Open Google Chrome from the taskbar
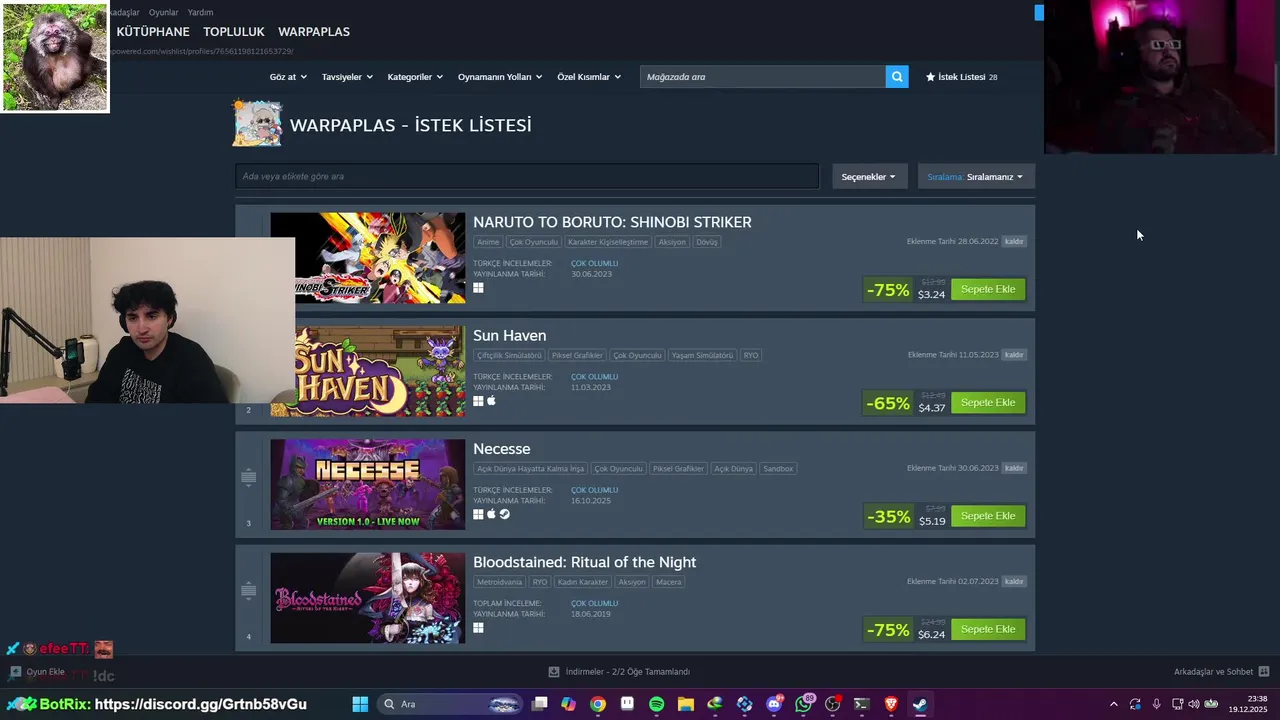This screenshot has width=1280, height=720. coord(597,704)
